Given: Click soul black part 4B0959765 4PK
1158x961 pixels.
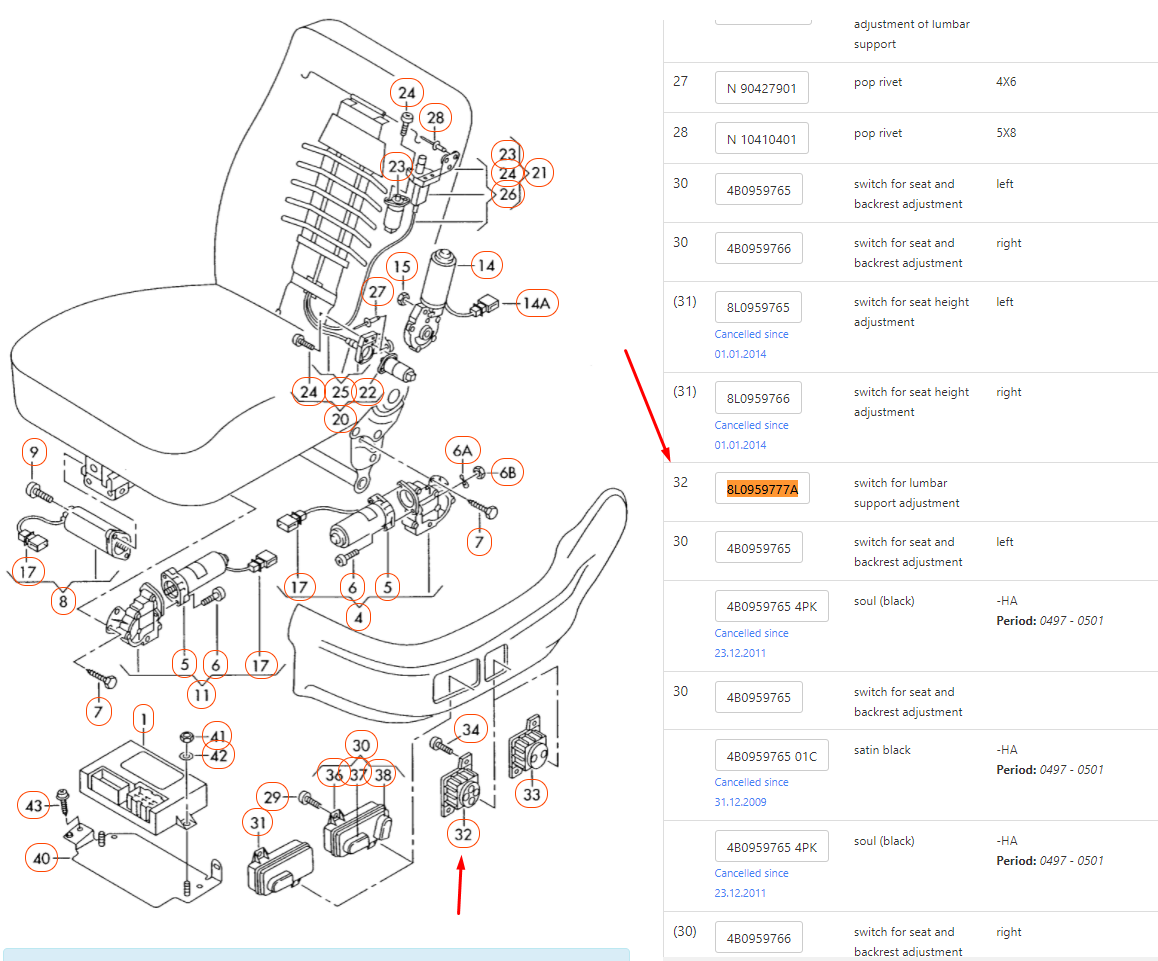Looking at the screenshot, I should click(771, 605).
